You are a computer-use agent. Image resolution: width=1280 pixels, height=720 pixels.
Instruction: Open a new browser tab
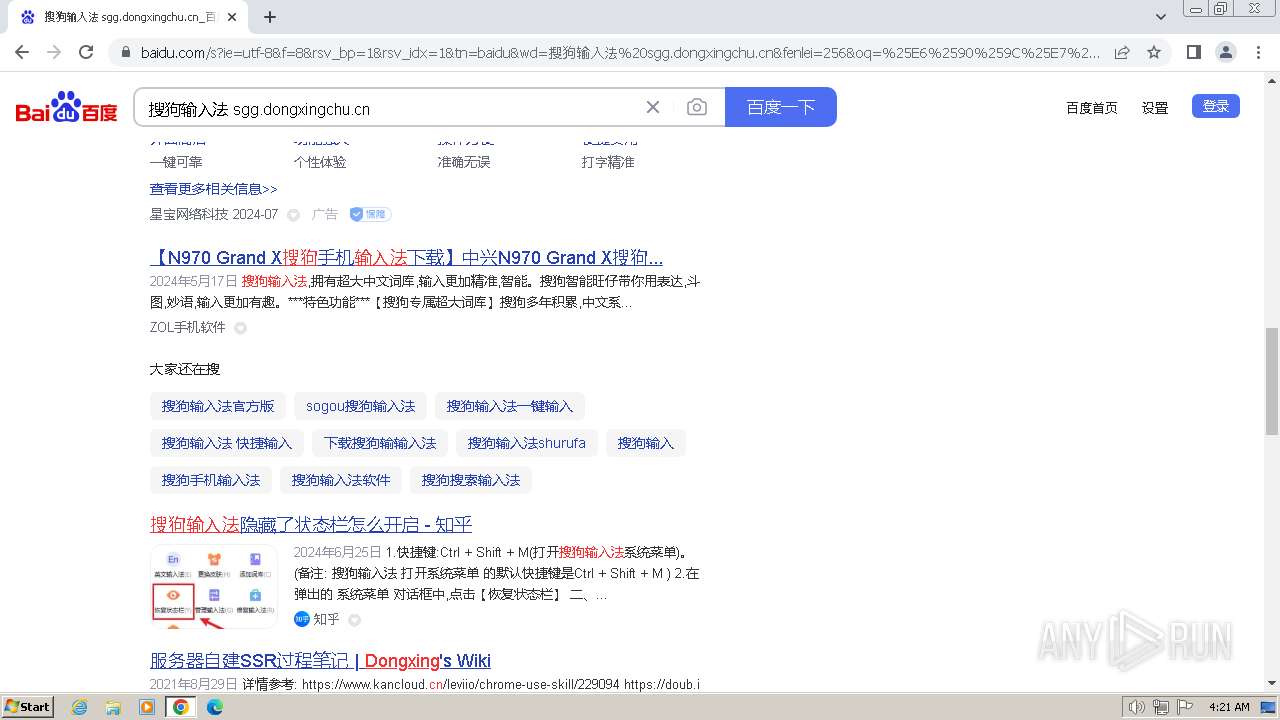[x=270, y=17]
